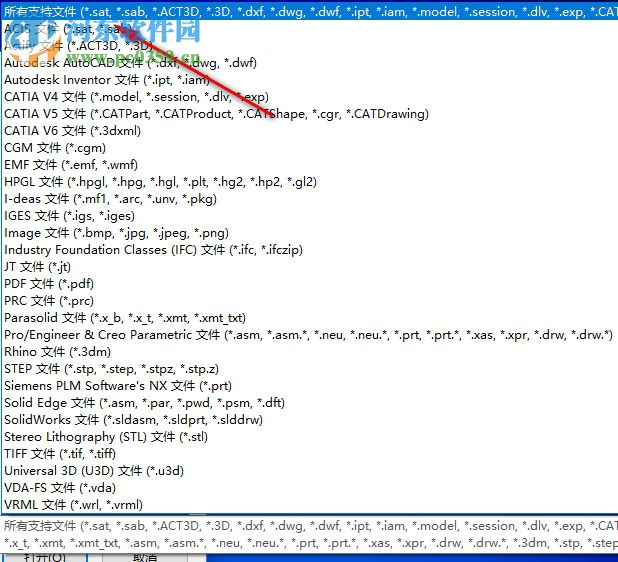Select Autodesk AutoCAD 文件 filter
This screenshot has width=618, height=562.
(310, 63)
